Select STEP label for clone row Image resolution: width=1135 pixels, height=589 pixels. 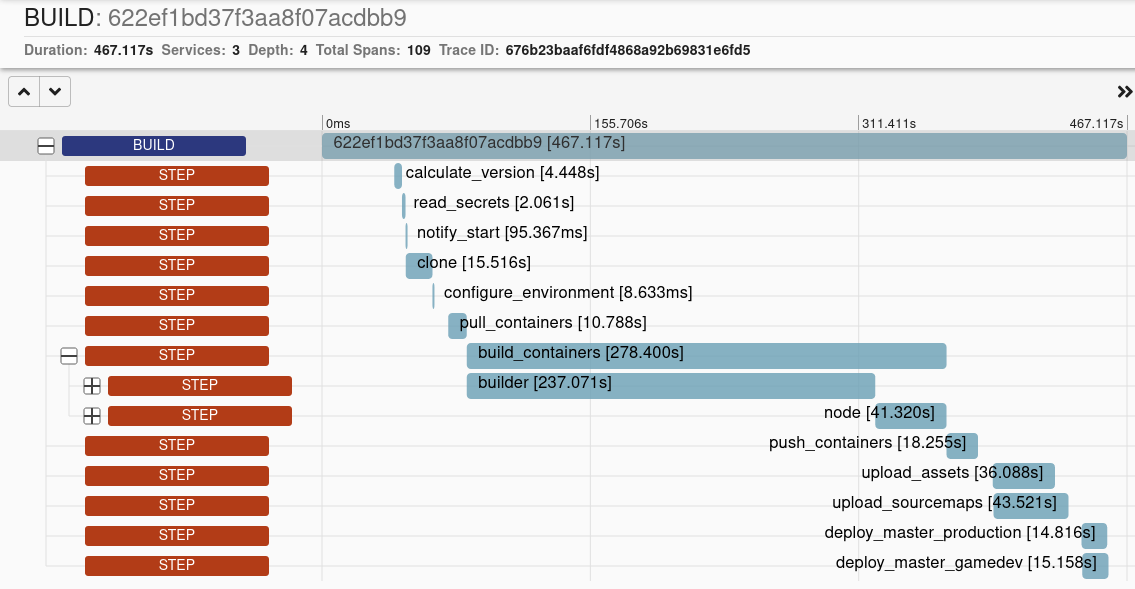[177, 266]
